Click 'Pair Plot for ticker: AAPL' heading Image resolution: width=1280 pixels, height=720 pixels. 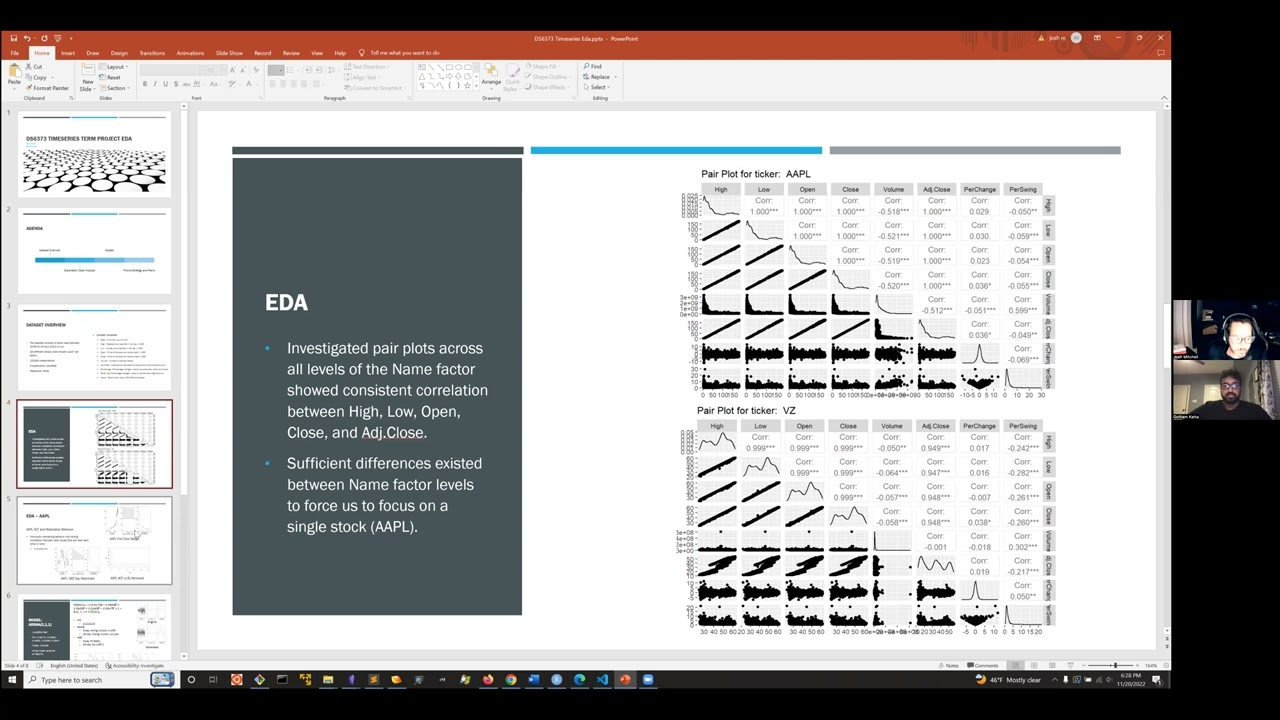coord(756,174)
